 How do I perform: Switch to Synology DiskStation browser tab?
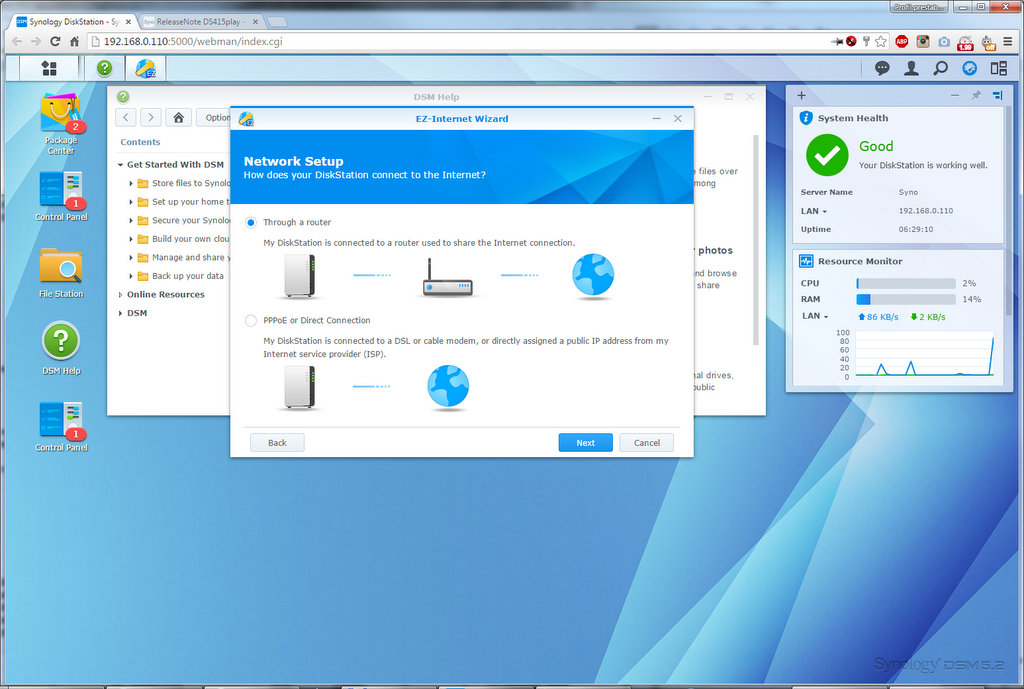72,22
